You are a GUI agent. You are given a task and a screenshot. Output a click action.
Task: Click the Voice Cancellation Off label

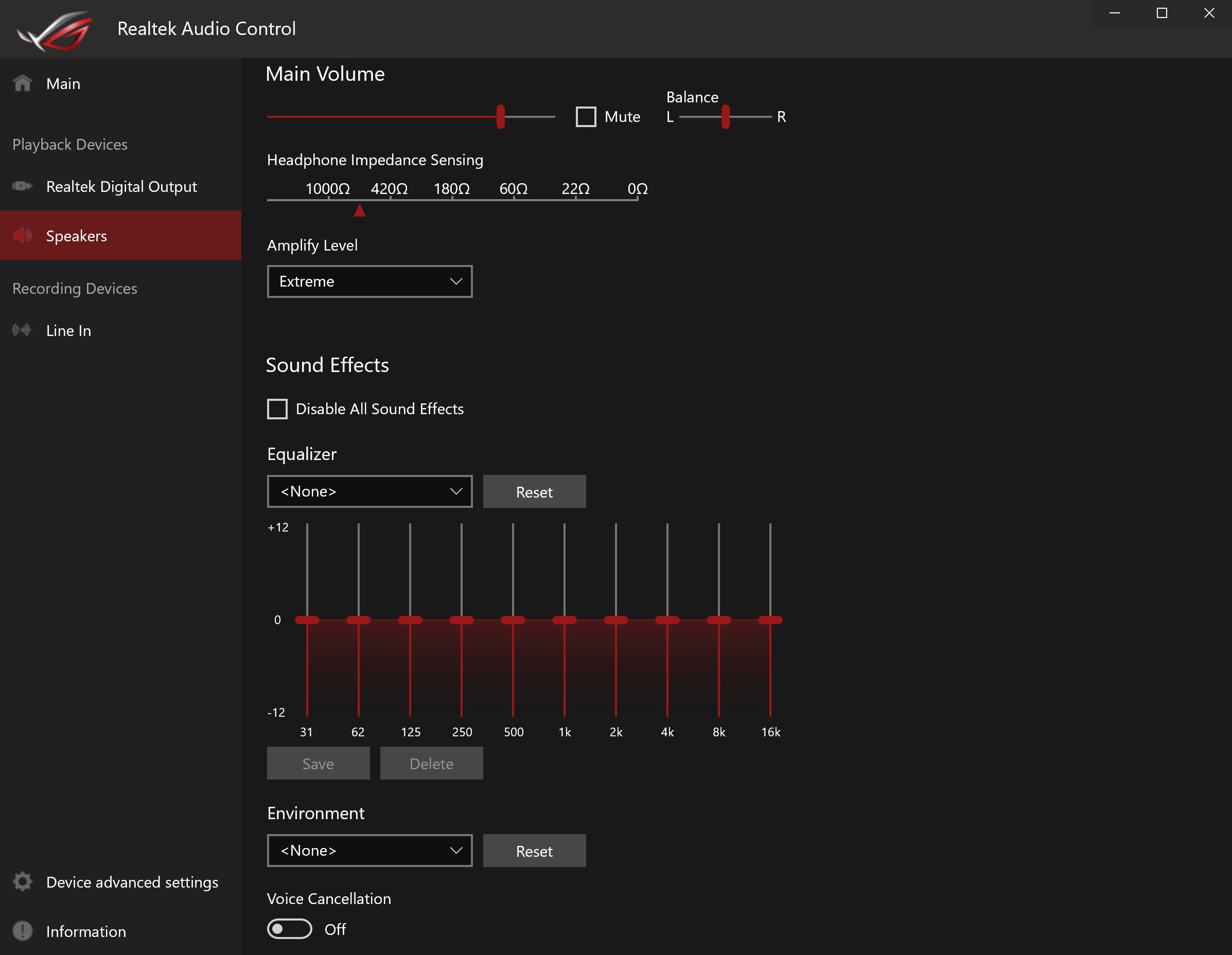coord(335,929)
